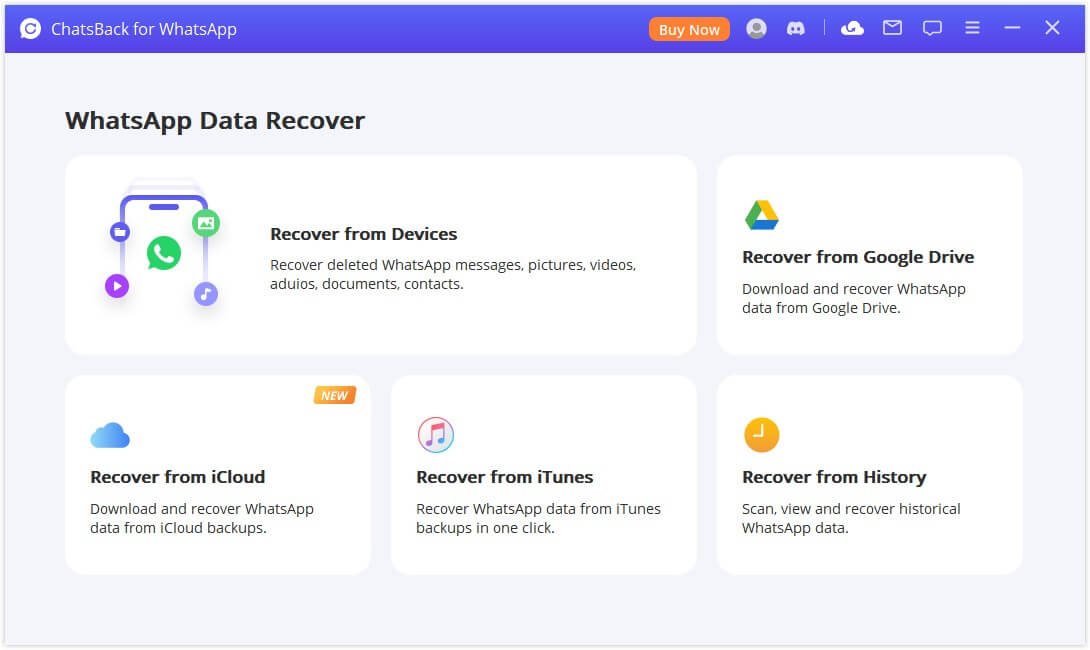Click the NEW badge on the iCloud card
The width and height of the screenshot is (1090, 650).
pyautogui.click(x=334, y=395)
